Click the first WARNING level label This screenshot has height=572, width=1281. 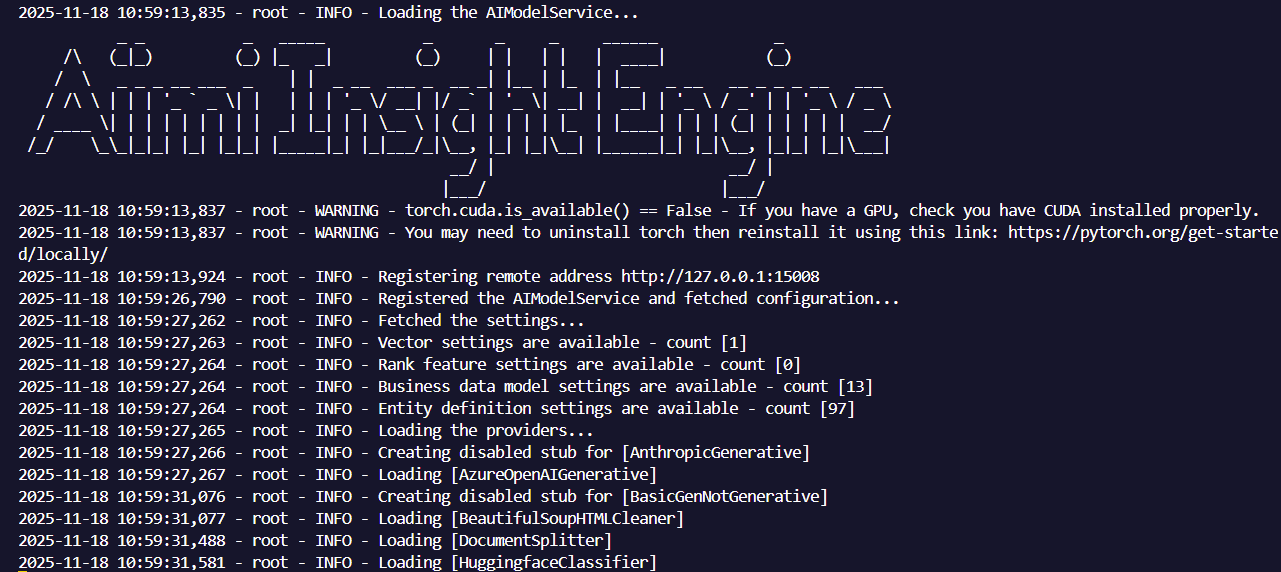click(346, 210)
